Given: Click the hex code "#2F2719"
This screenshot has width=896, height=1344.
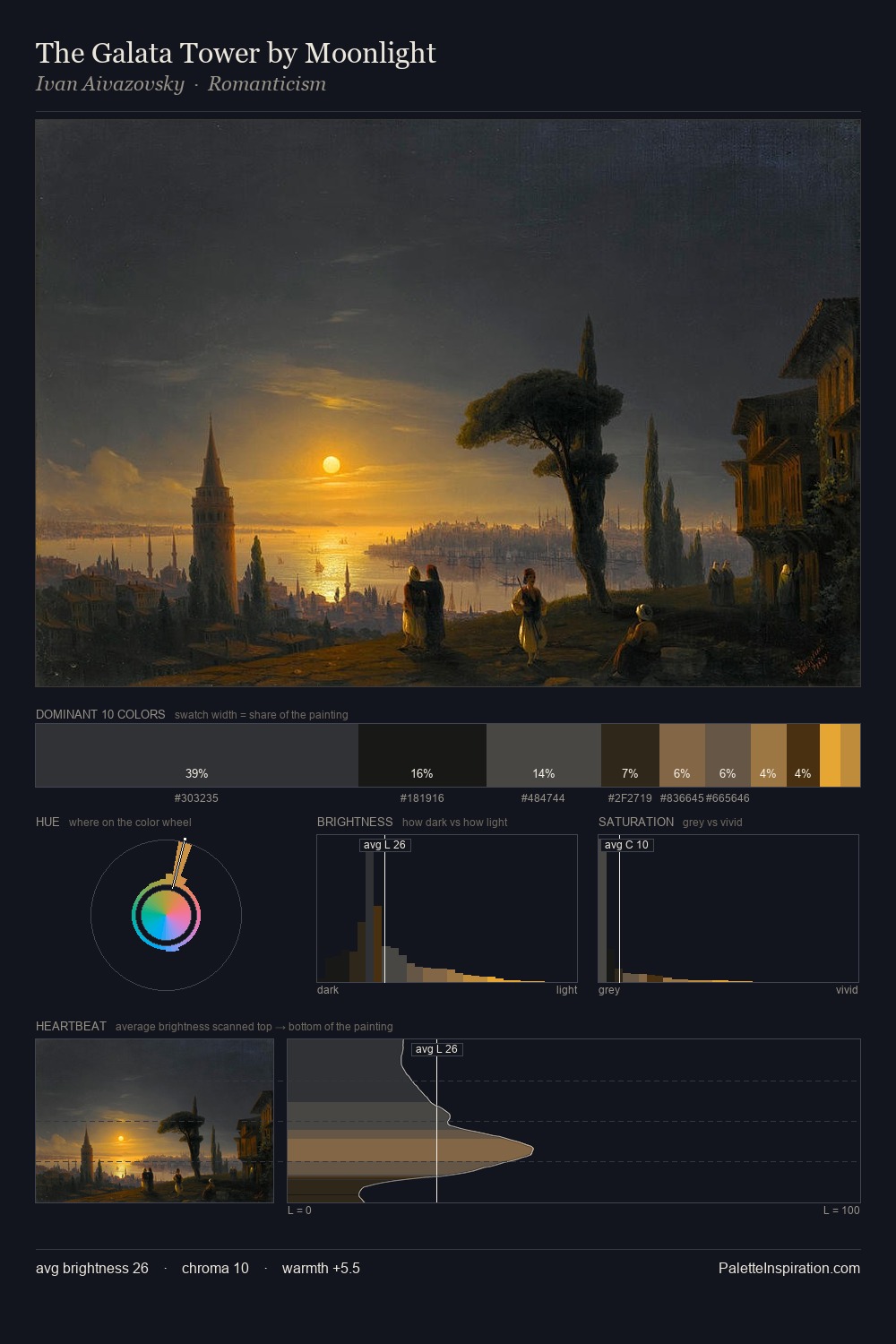Looking at the screenshot, I should (x=630, y=798).
